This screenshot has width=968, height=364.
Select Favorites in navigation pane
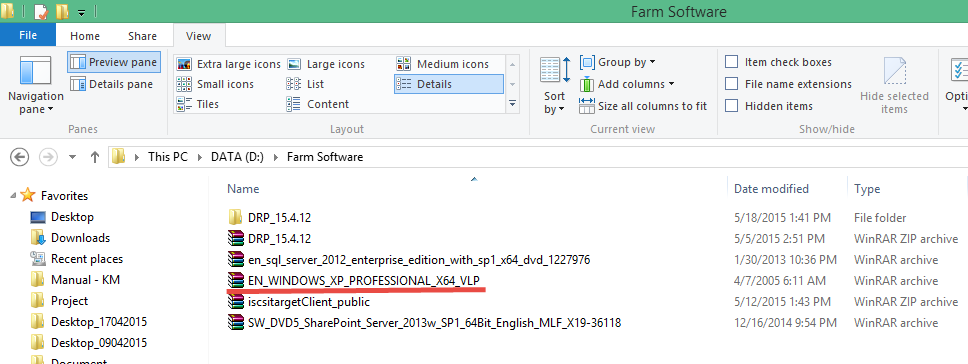[64, 196]
